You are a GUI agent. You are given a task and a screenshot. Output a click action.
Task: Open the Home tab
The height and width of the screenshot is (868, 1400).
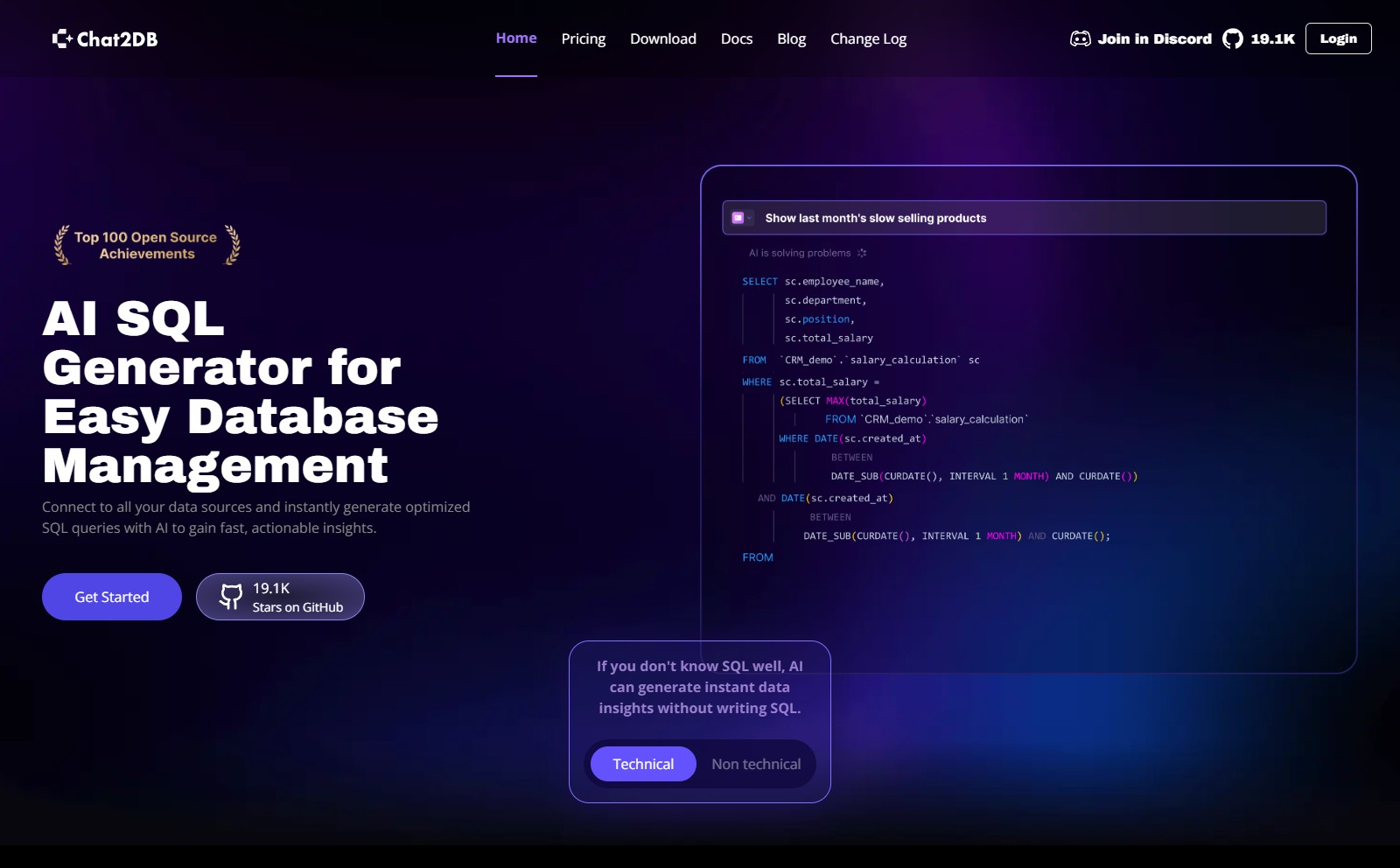(516, 38)
